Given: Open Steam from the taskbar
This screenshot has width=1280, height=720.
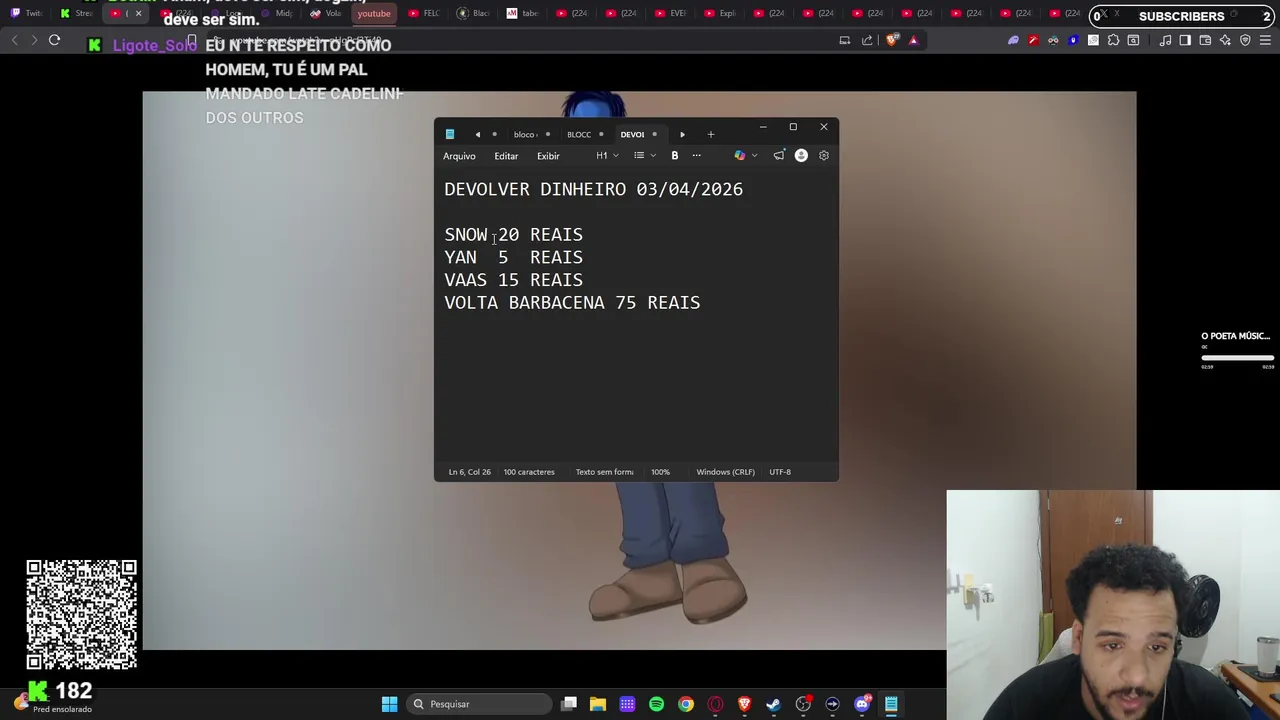Looking at the screenshot, I should [x=773, y=704].
